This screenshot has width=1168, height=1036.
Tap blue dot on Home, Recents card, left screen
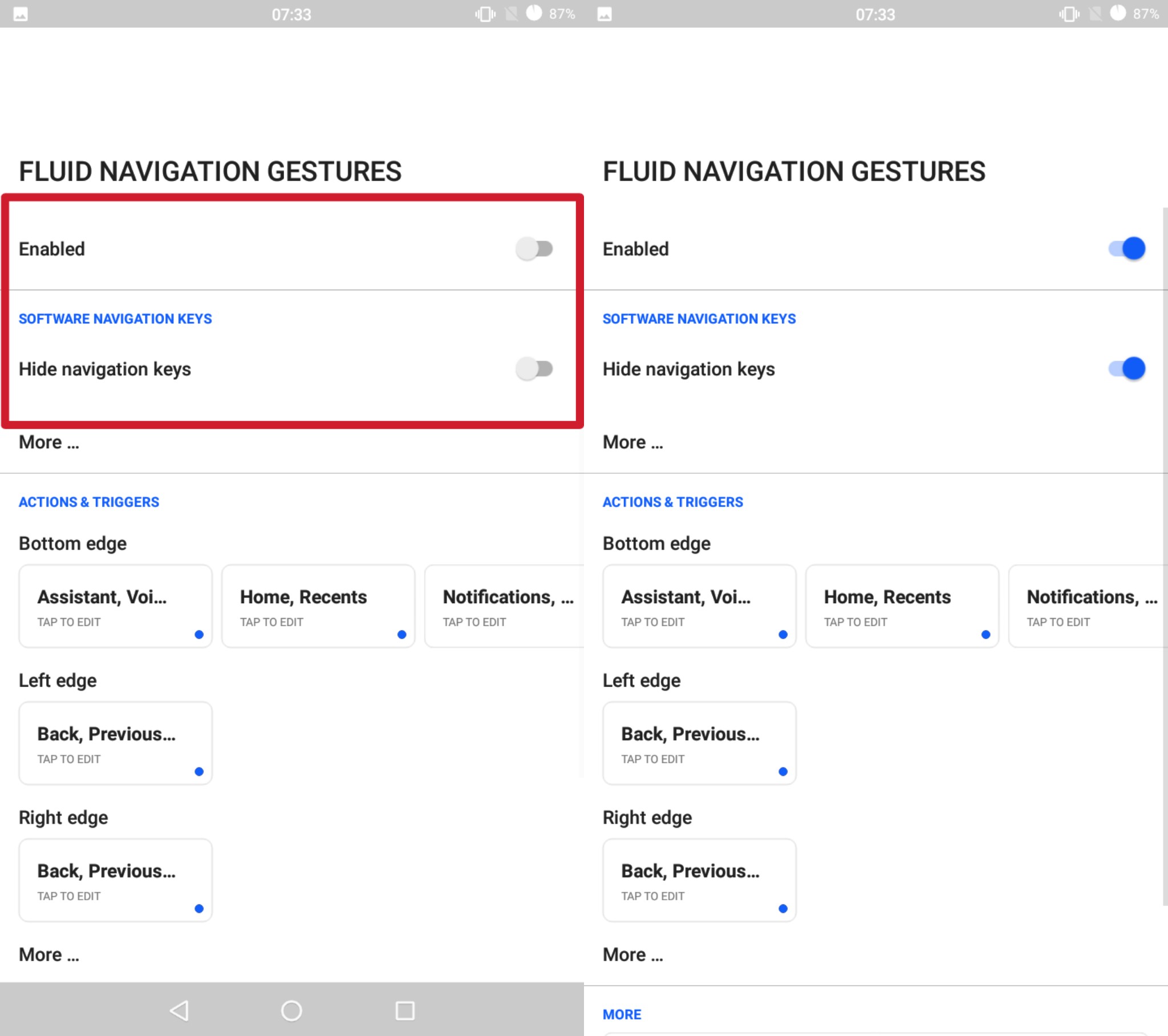click(401, 634)
